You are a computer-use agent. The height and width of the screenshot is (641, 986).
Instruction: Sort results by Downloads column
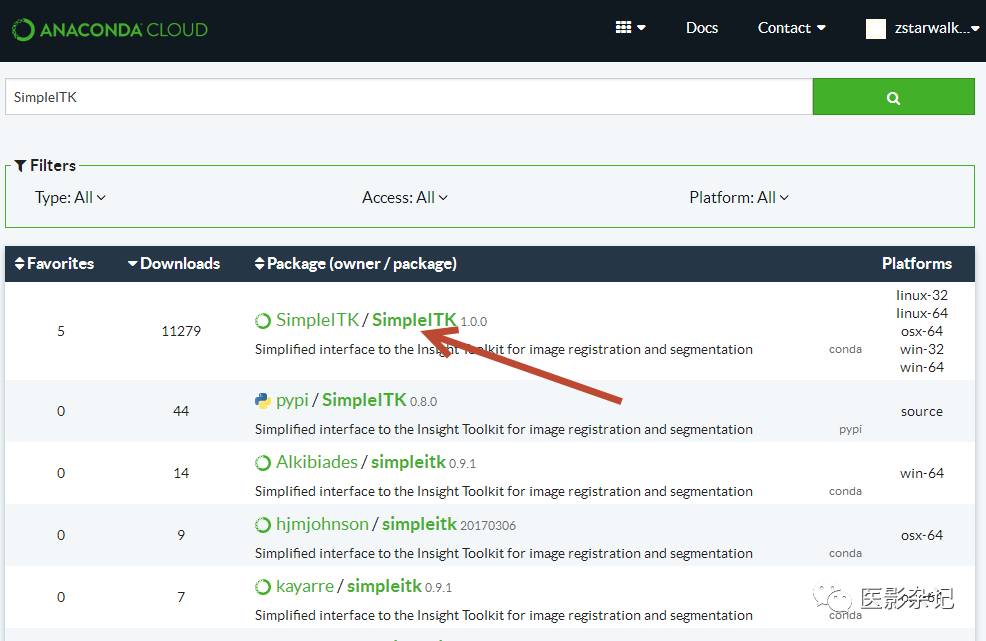[174, 264]
